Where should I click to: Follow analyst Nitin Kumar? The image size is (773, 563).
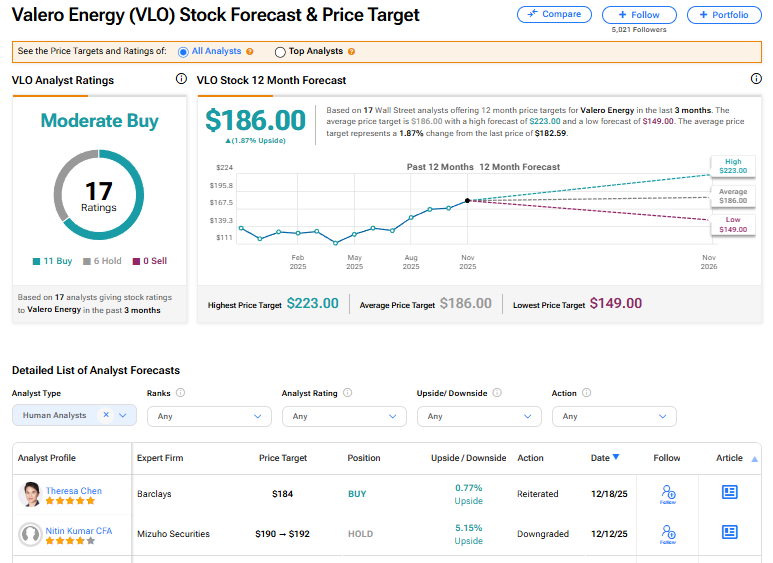[668, 533]
